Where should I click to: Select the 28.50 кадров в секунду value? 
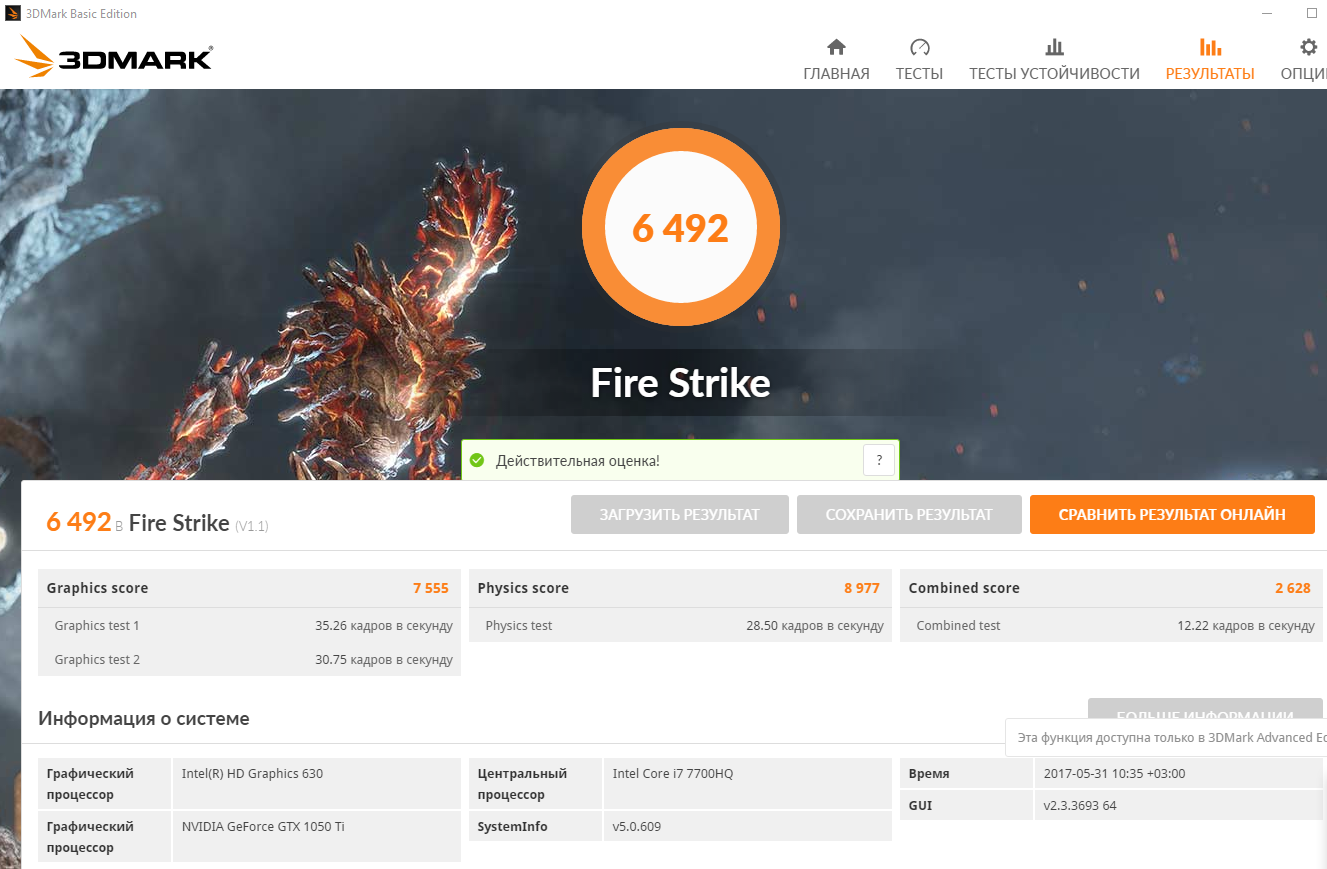[x=815, y=626]
